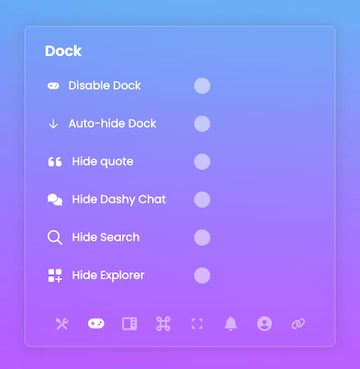Switch on the Hide Explorer toggle

pos(202,275)
